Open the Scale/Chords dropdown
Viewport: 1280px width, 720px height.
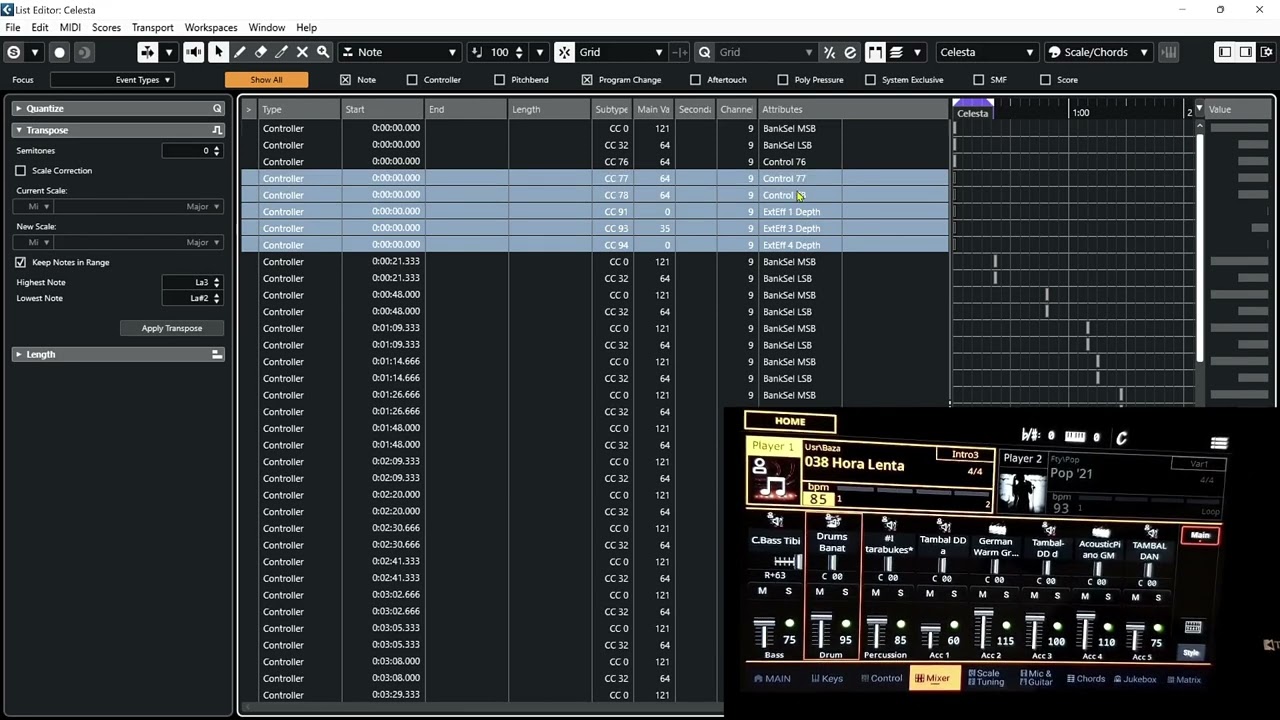[x=1098, y=52]
